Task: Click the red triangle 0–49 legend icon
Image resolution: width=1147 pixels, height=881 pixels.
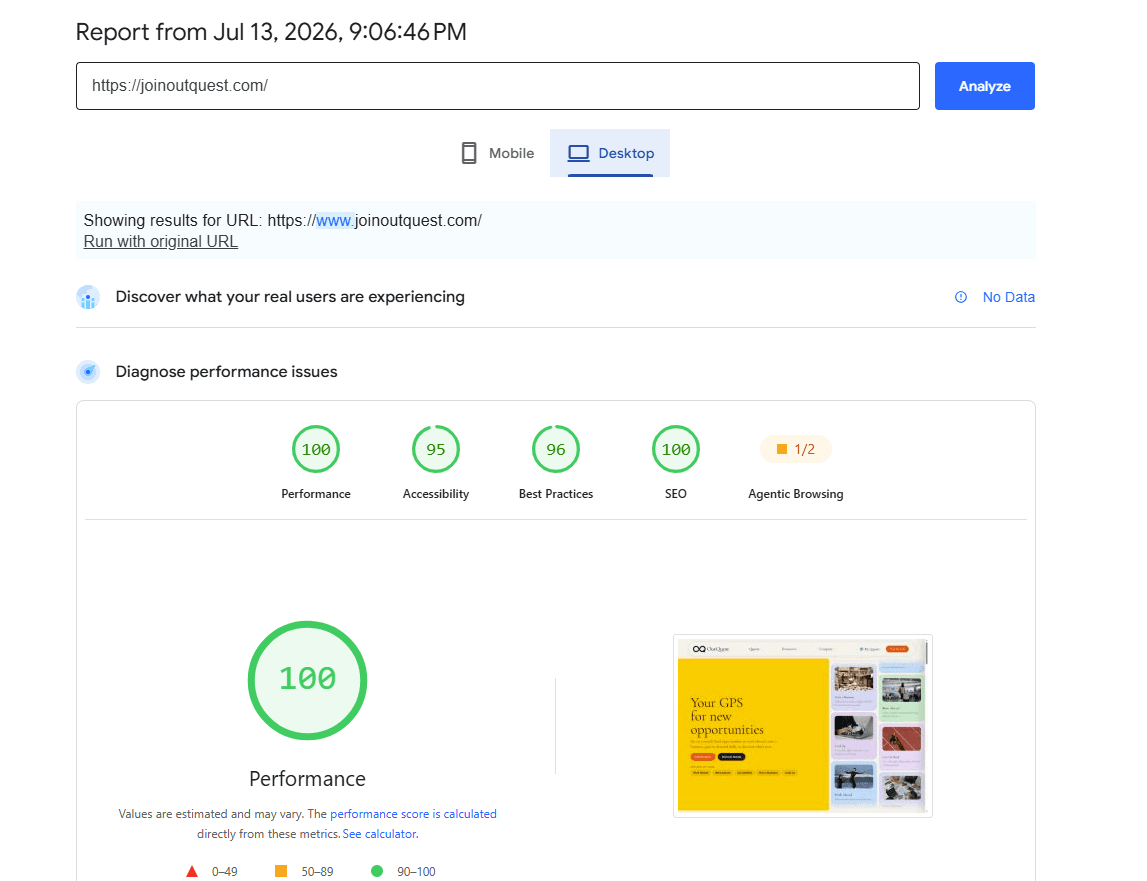Action: [192, 871]
